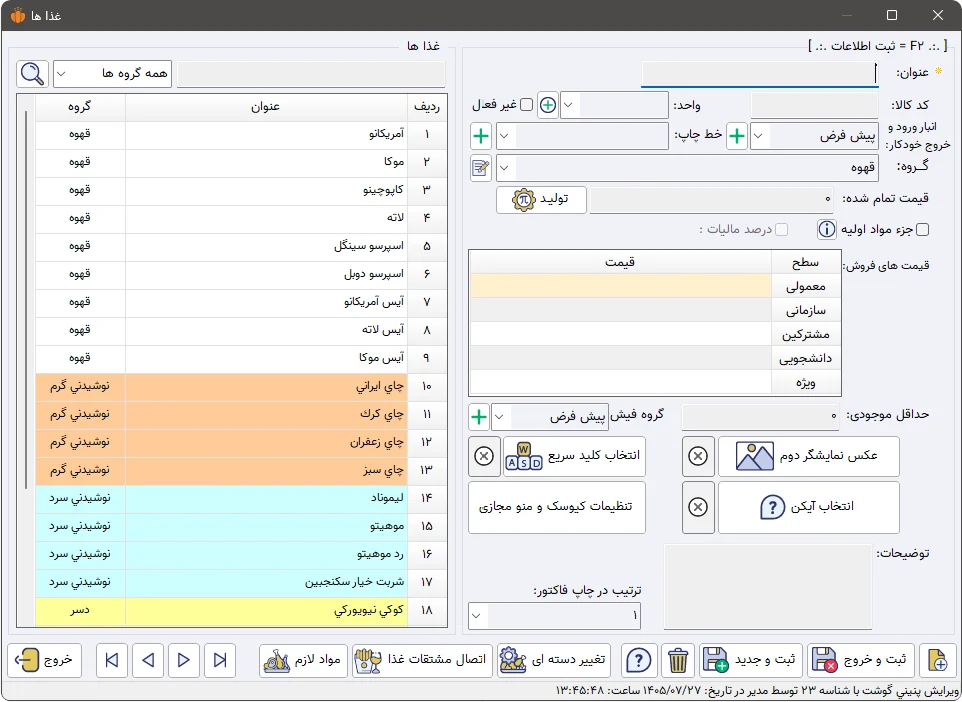Jump to the last record

click(220, 660)
